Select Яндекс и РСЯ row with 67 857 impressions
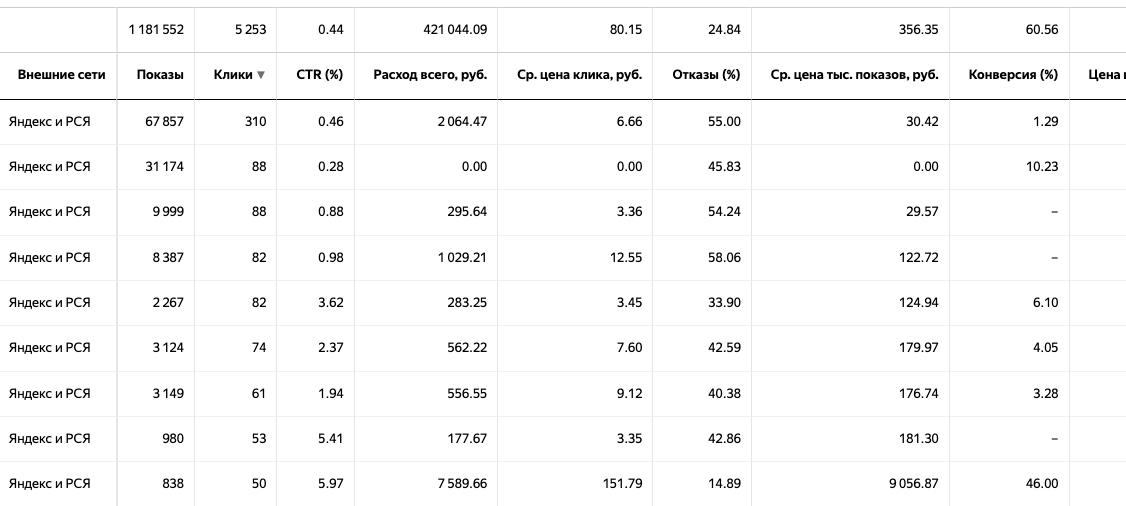This screenshot has width=1126, height=506. pos(49,121)
